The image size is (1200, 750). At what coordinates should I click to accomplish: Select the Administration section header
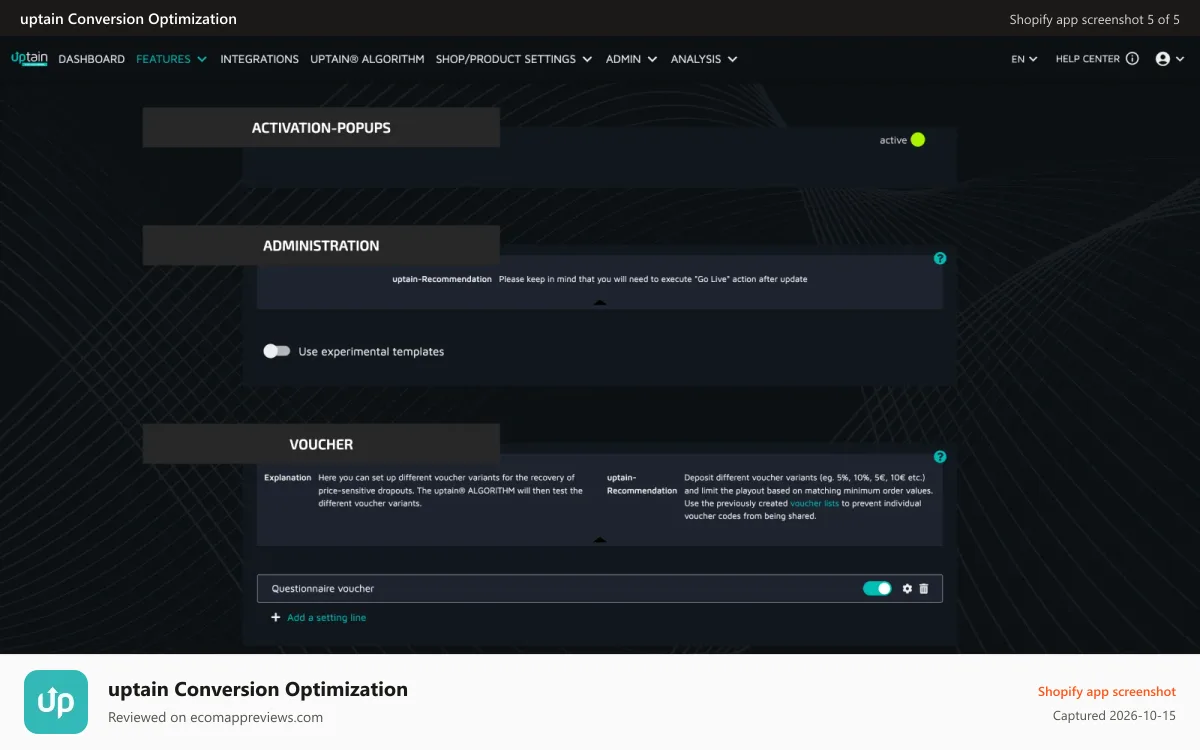[321, 245]
